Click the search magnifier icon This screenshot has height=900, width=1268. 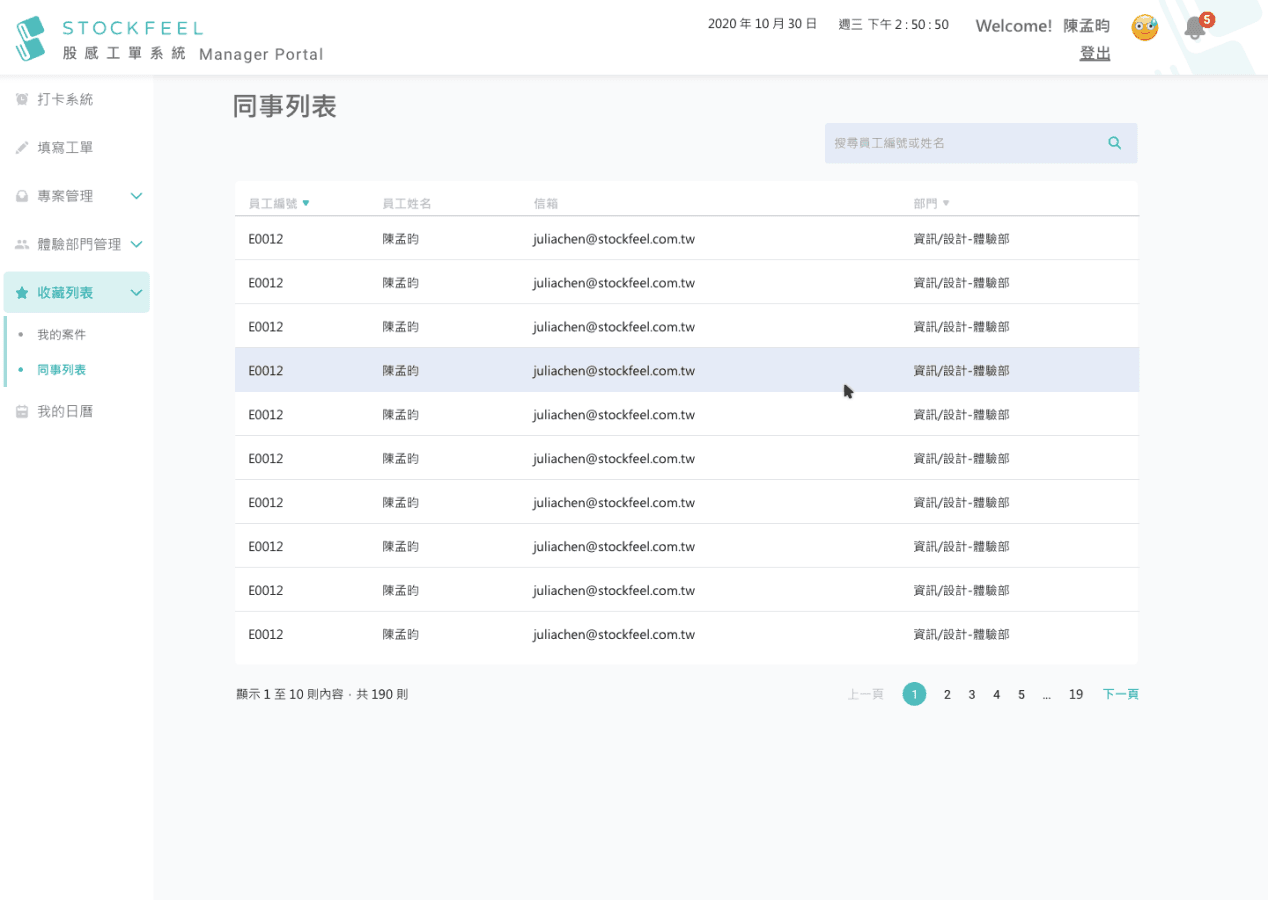point(1114,143)
